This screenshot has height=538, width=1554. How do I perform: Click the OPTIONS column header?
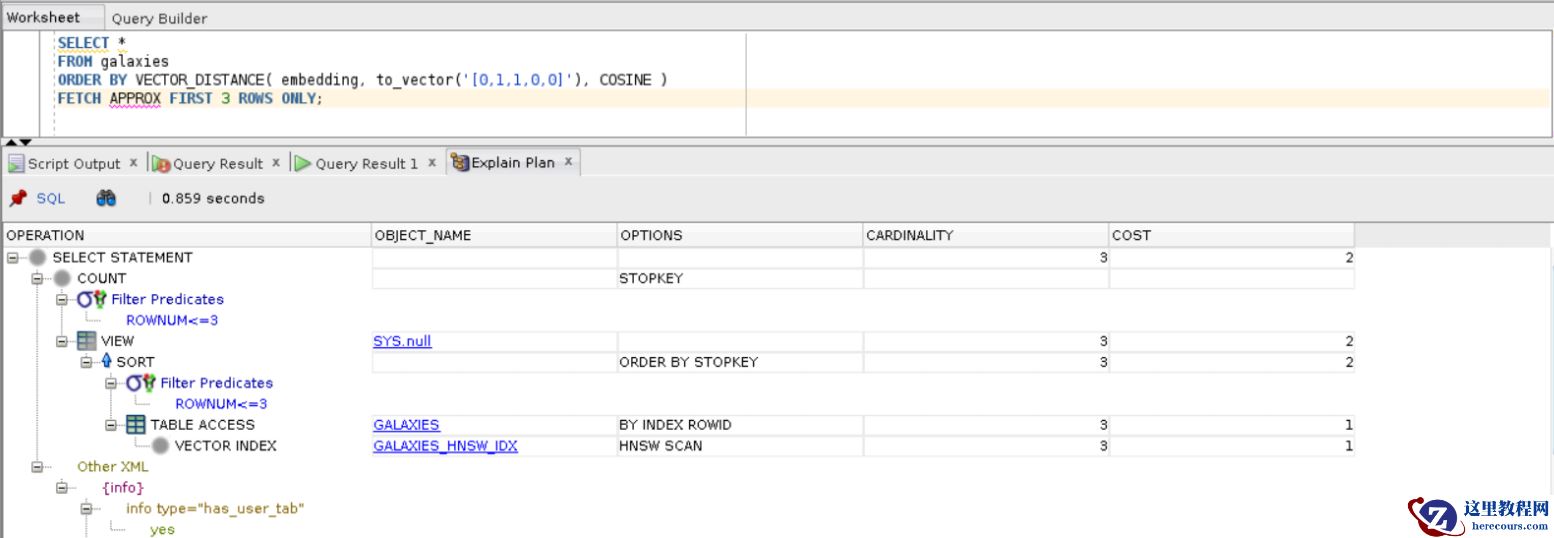[740, 235]
